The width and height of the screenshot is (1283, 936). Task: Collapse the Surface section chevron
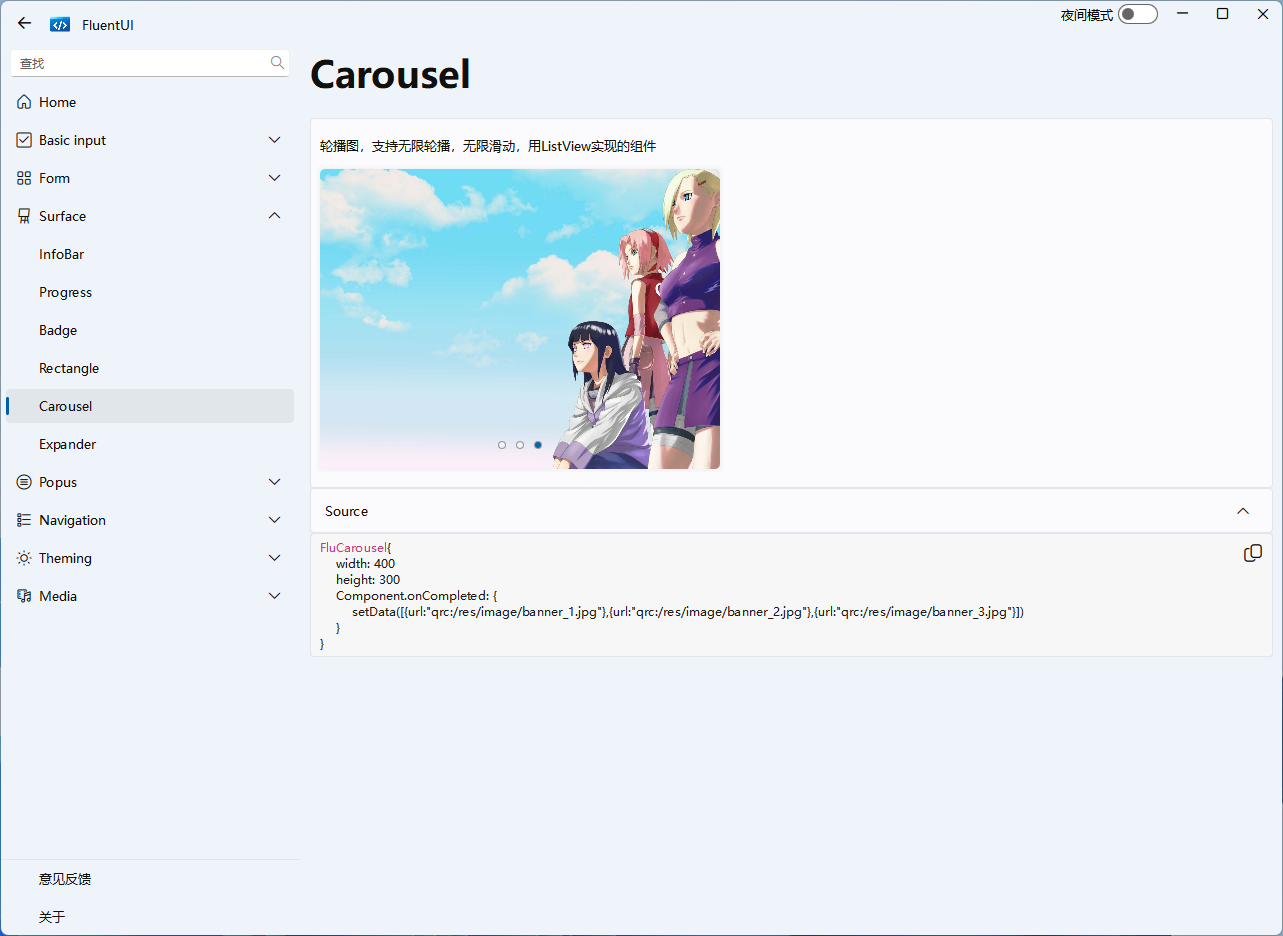point(275,216)
